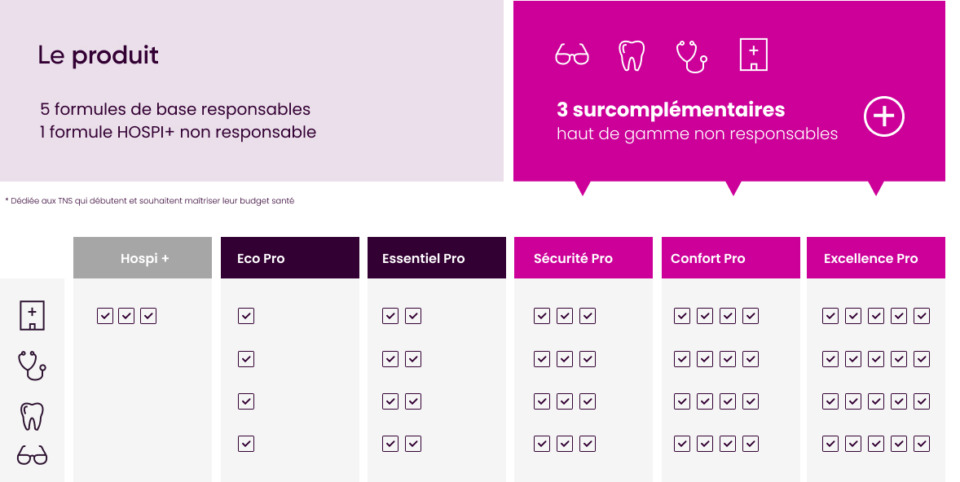Click the arrow pointing to Confort Pro
The image size is (960, 482).
point(733,188)
